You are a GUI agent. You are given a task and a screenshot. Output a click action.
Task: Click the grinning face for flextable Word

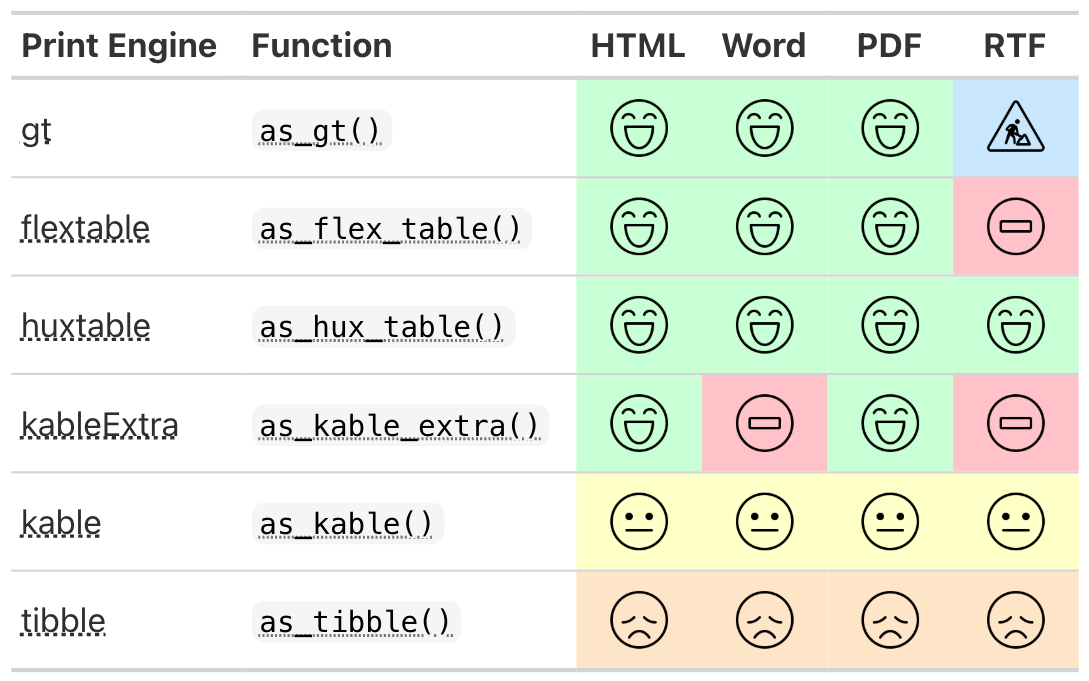click(764, 228)
